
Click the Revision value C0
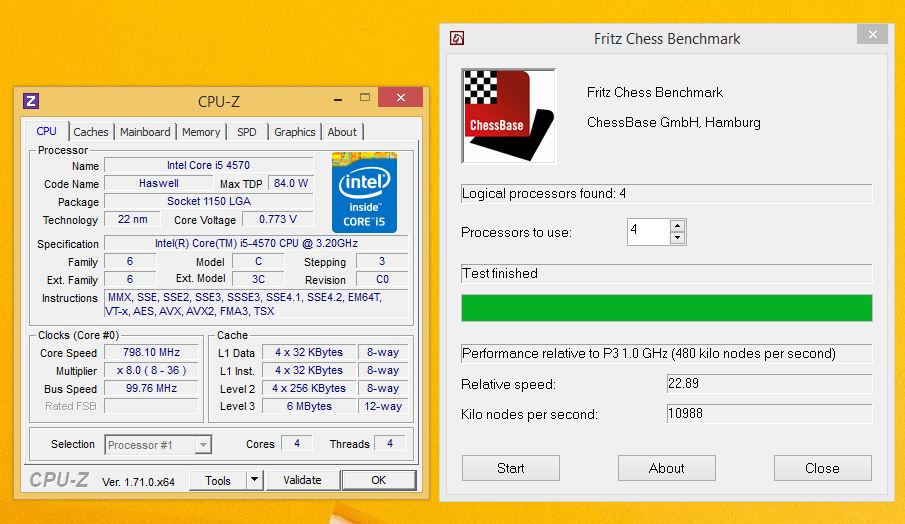click(x=382, y=279)
